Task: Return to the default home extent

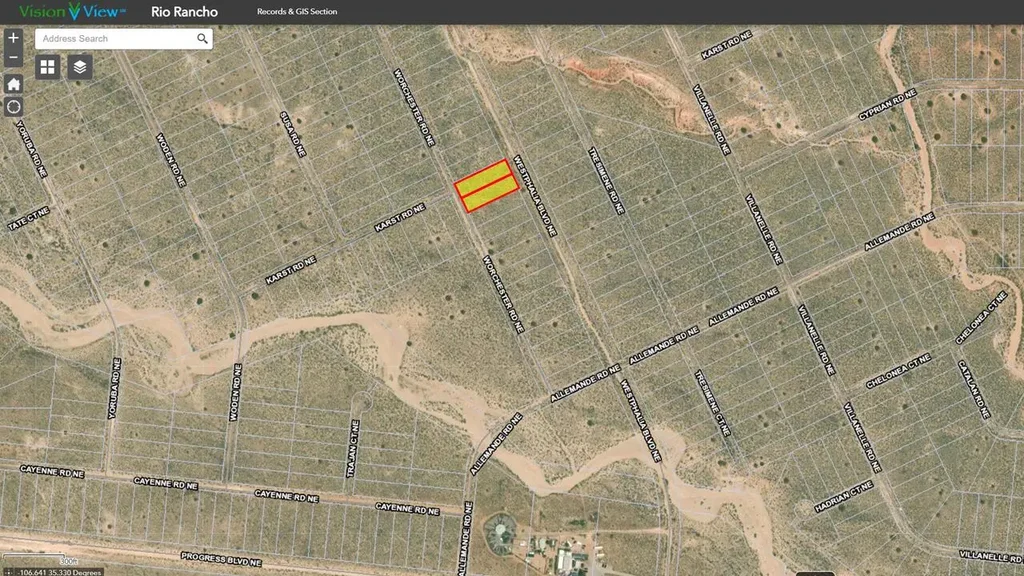Action: click(13, 84)
